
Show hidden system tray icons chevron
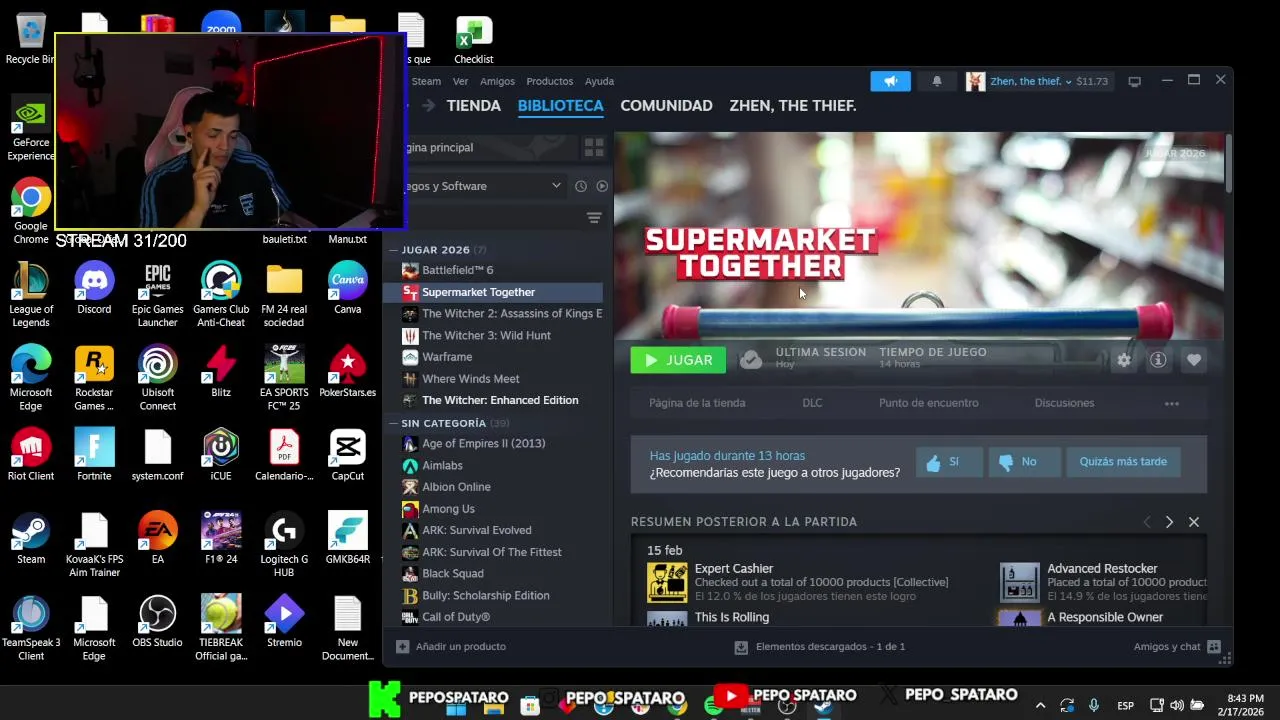(x=1040, y=705)
